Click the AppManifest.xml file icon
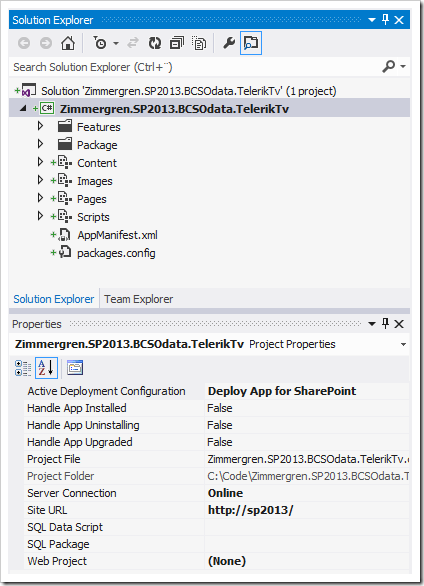 (65, 235)
